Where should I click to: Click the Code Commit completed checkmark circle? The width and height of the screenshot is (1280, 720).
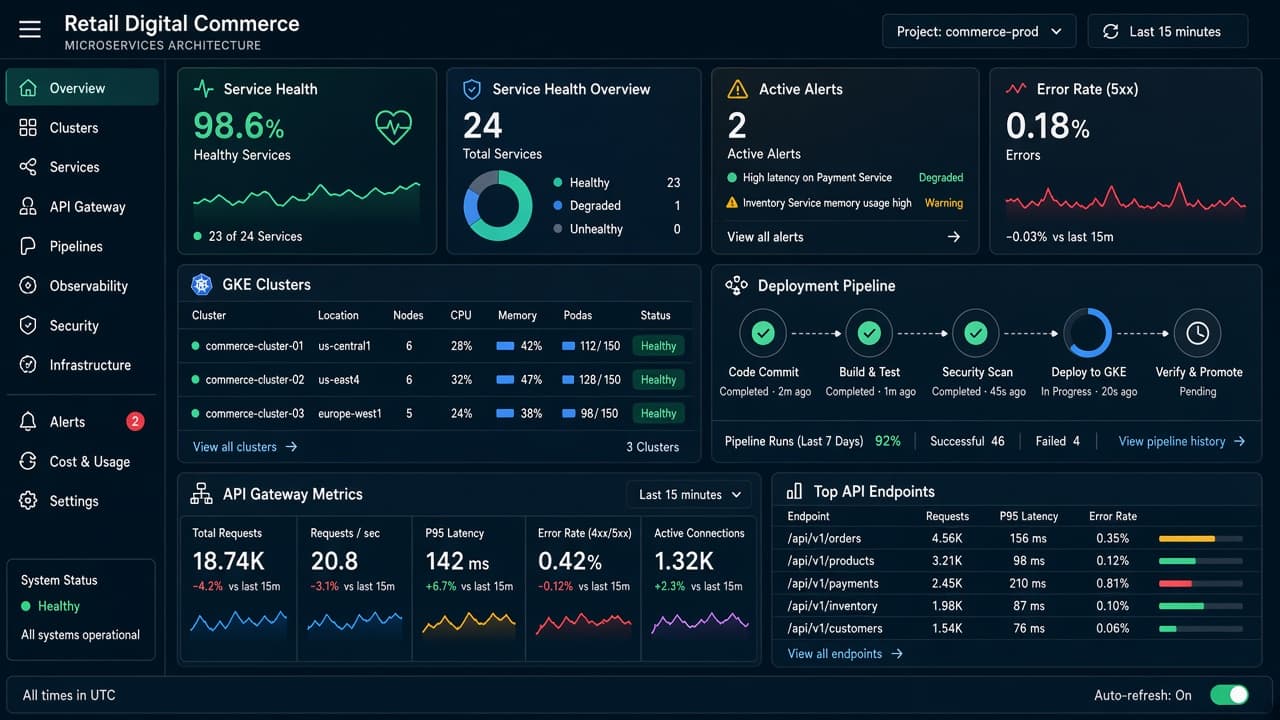click(x=763, y=333)
